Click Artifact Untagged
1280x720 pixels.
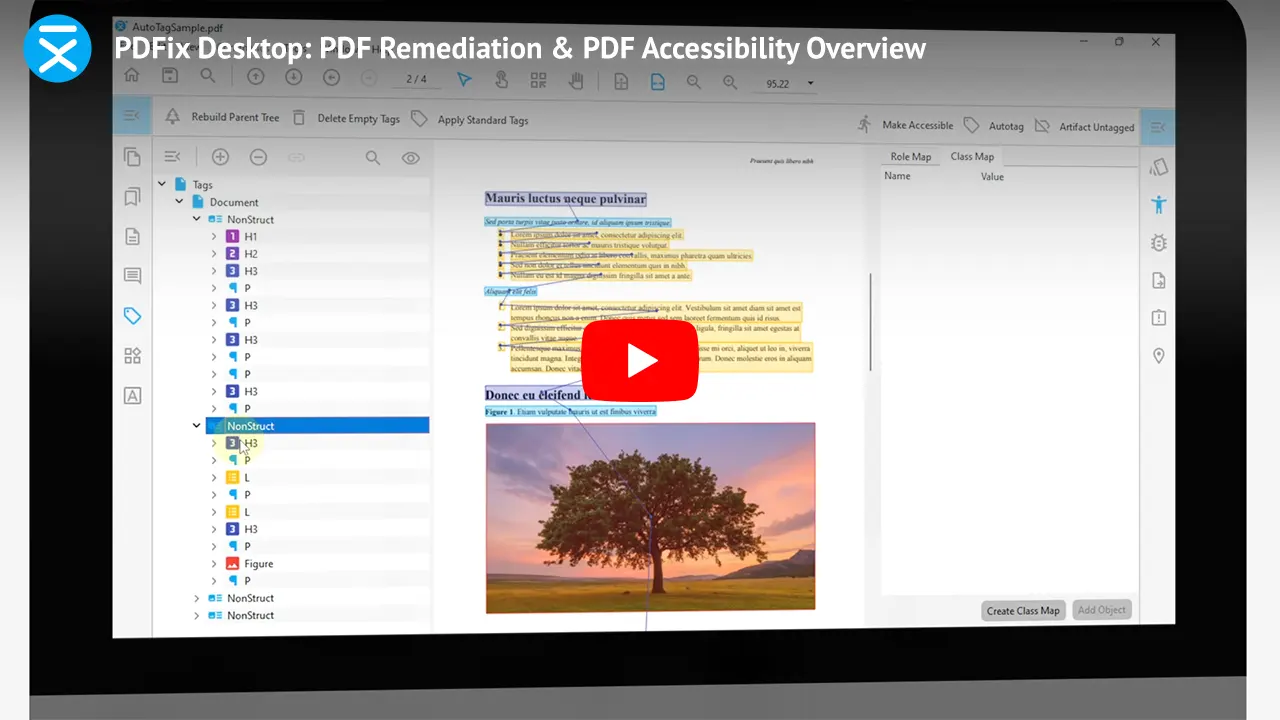1085,128
